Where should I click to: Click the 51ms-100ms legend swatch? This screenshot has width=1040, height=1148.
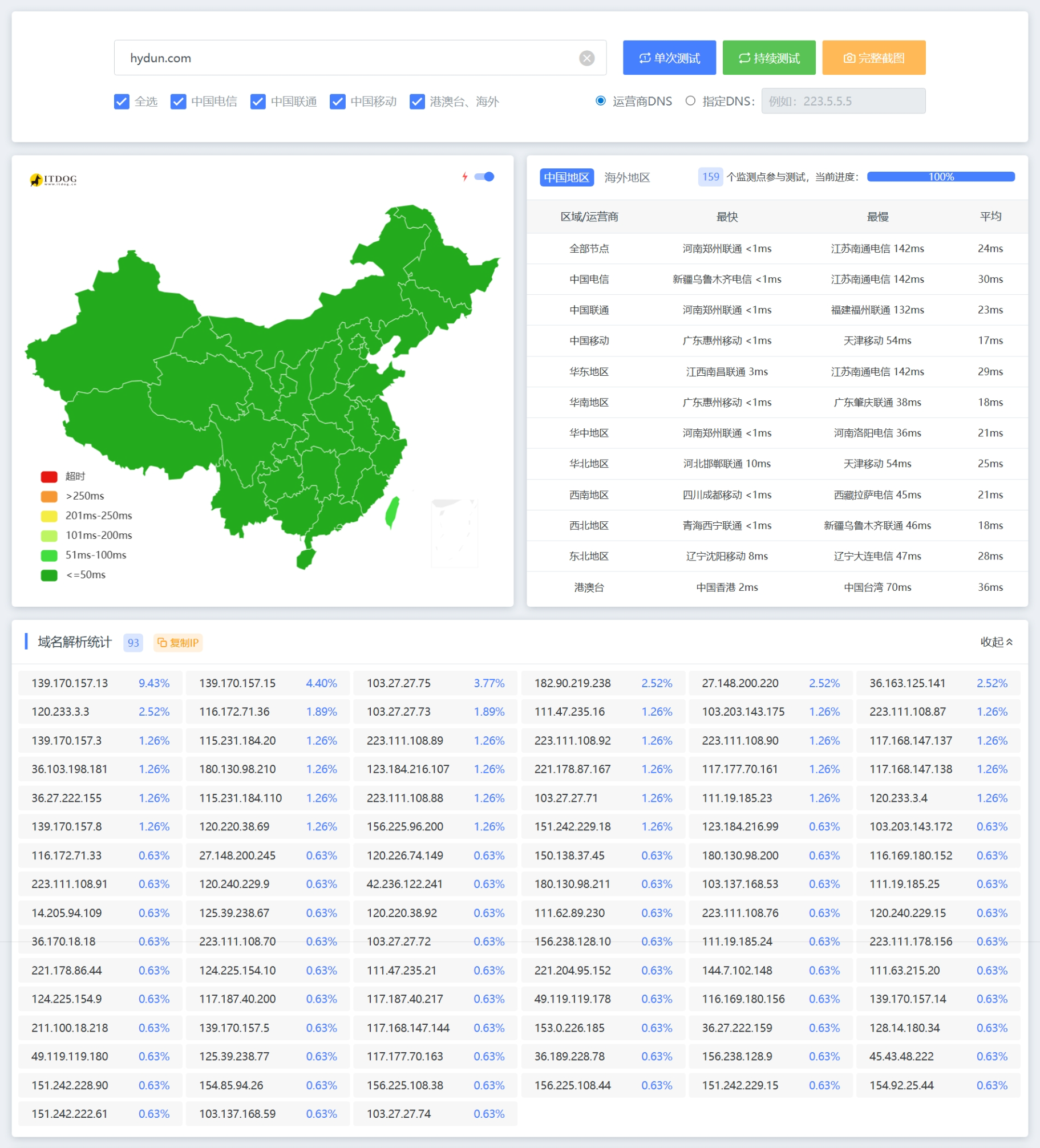coord(49,555)
